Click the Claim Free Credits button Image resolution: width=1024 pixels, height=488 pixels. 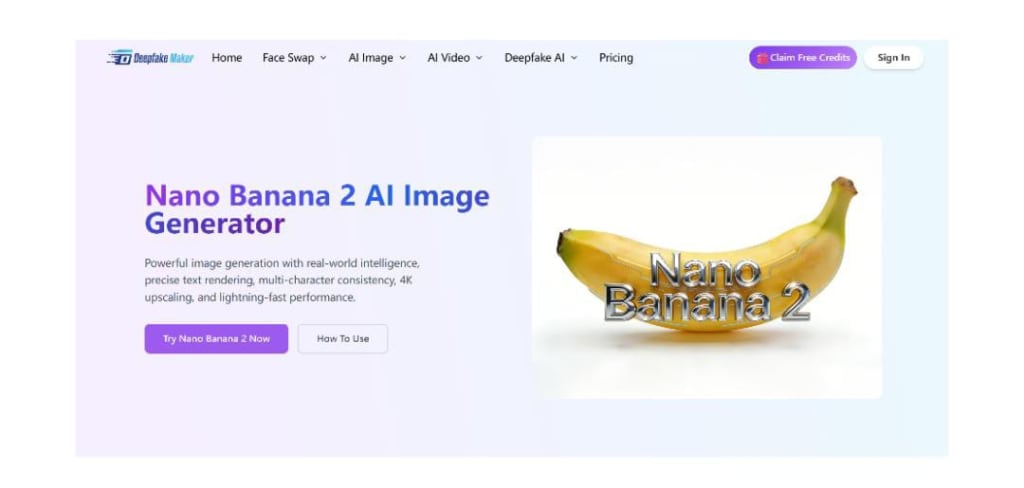tap(803, 57)
